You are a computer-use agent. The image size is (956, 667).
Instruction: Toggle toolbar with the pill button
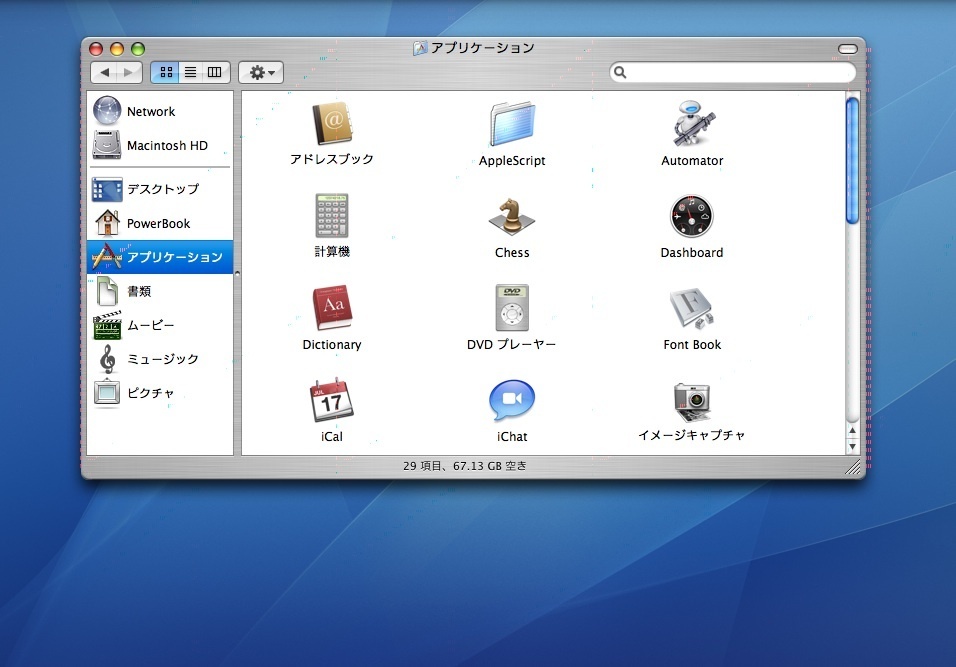[x=847, y=49]
